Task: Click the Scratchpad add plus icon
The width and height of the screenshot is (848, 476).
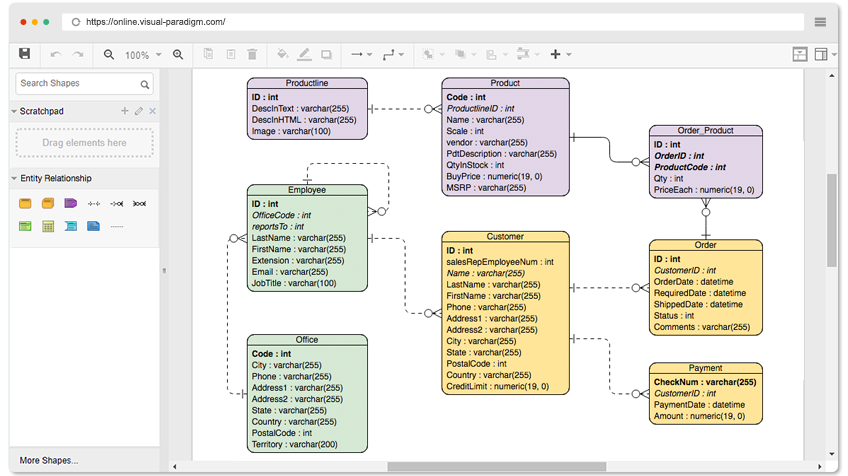Action: tap(124, 110)
